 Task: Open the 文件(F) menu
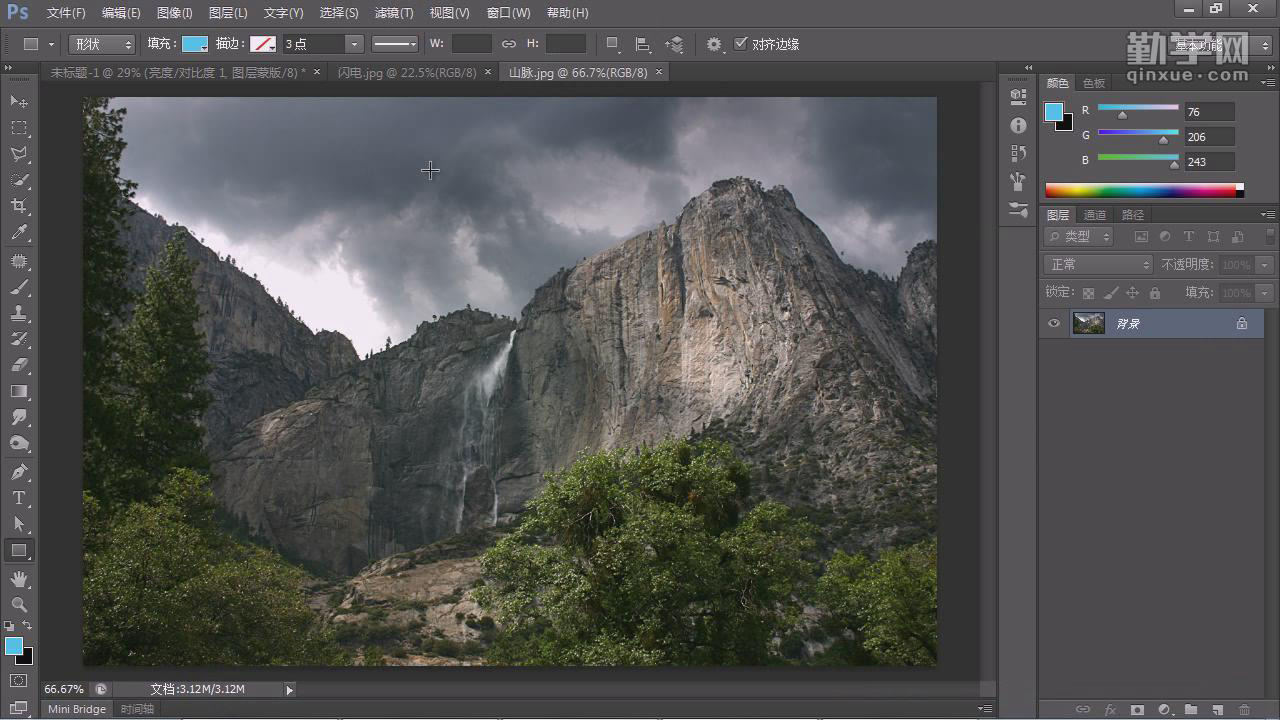click(x=66, y=13)
